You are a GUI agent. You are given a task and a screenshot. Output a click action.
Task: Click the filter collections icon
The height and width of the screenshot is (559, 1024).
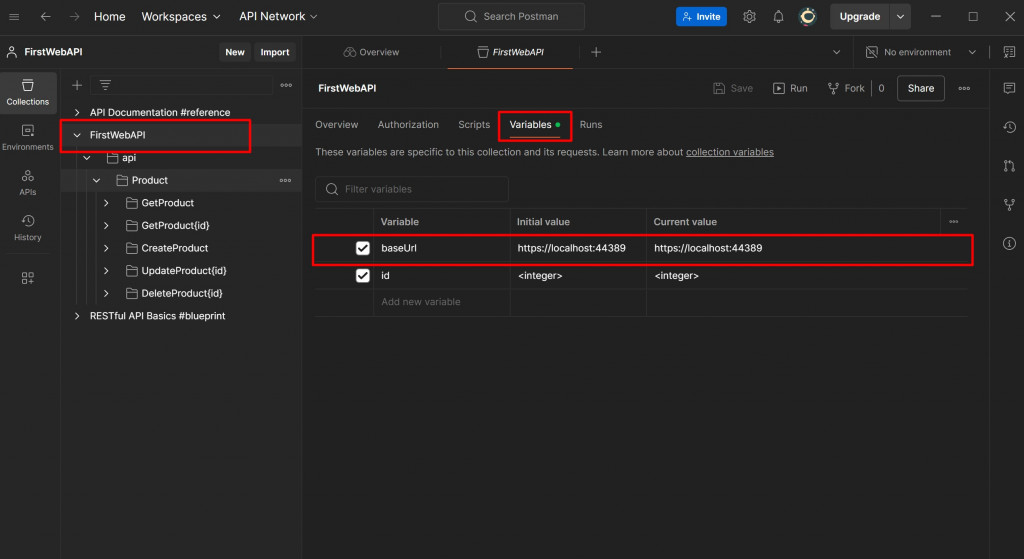pyautogui.click(x=105, y=85)
